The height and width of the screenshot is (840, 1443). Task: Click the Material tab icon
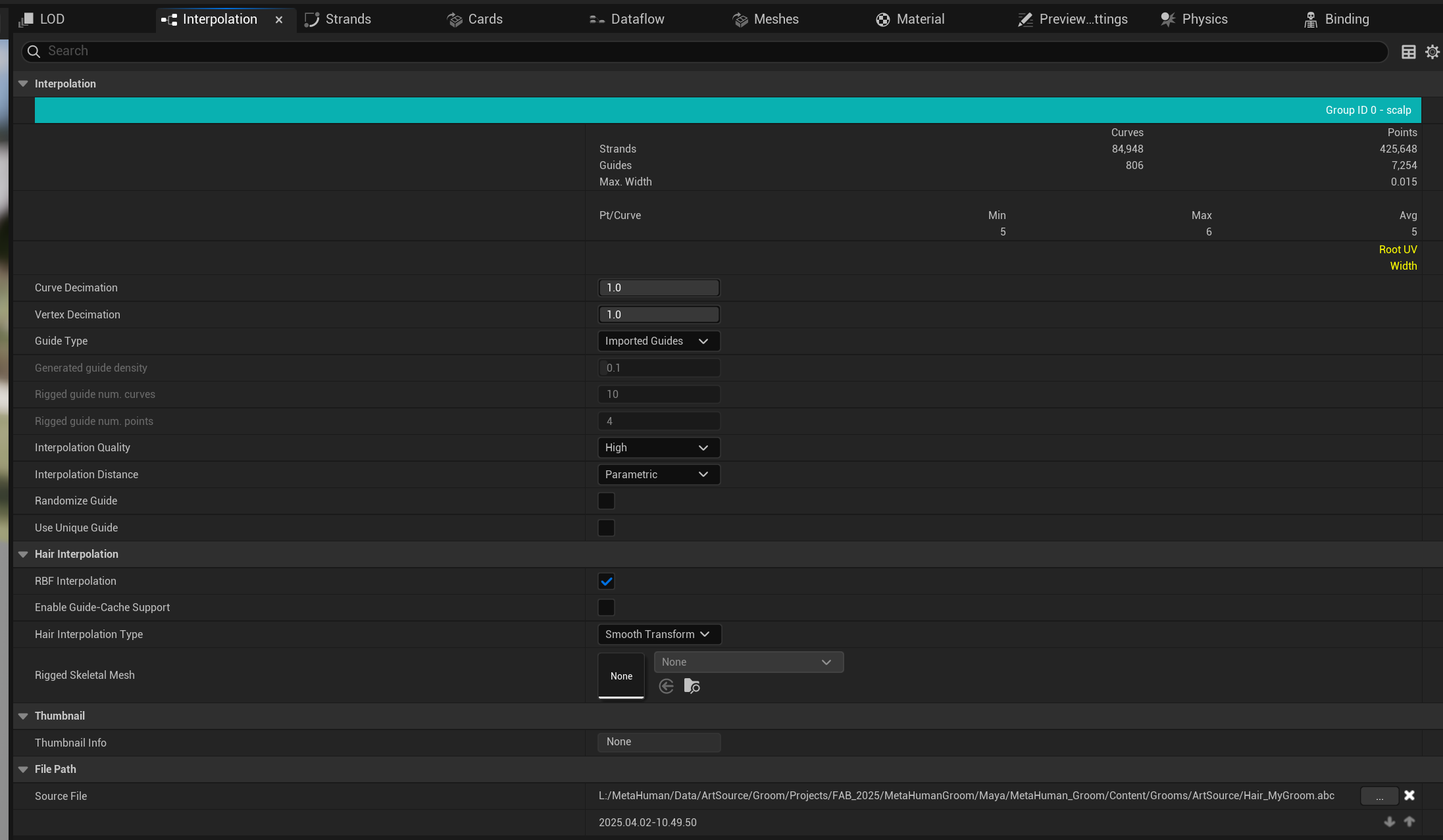pyautogui.click(x=883, y=20)
